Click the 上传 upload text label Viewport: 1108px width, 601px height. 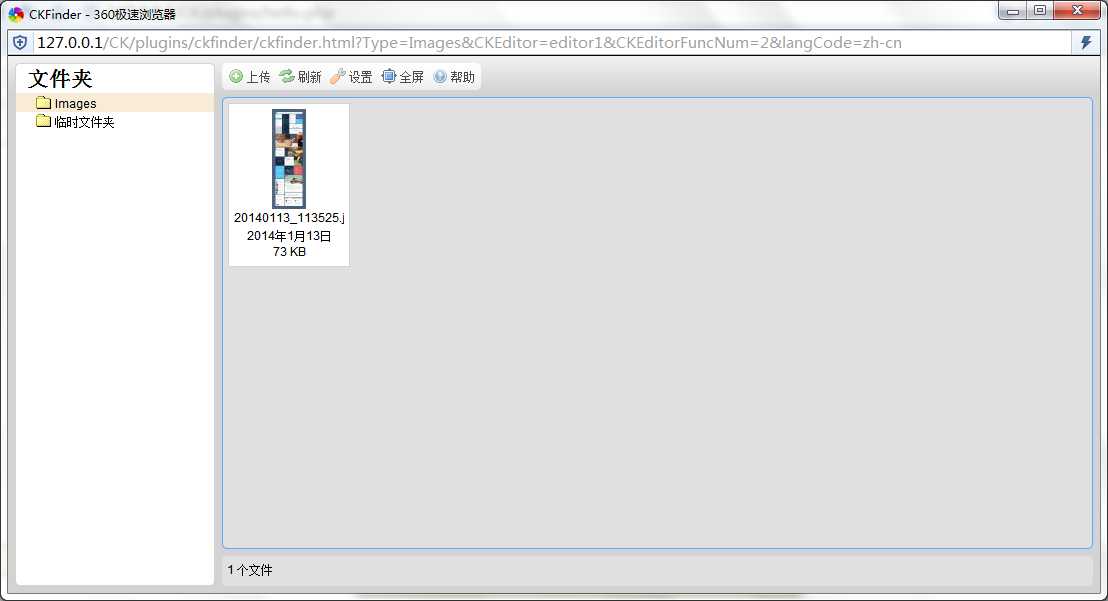coord(258,77)
